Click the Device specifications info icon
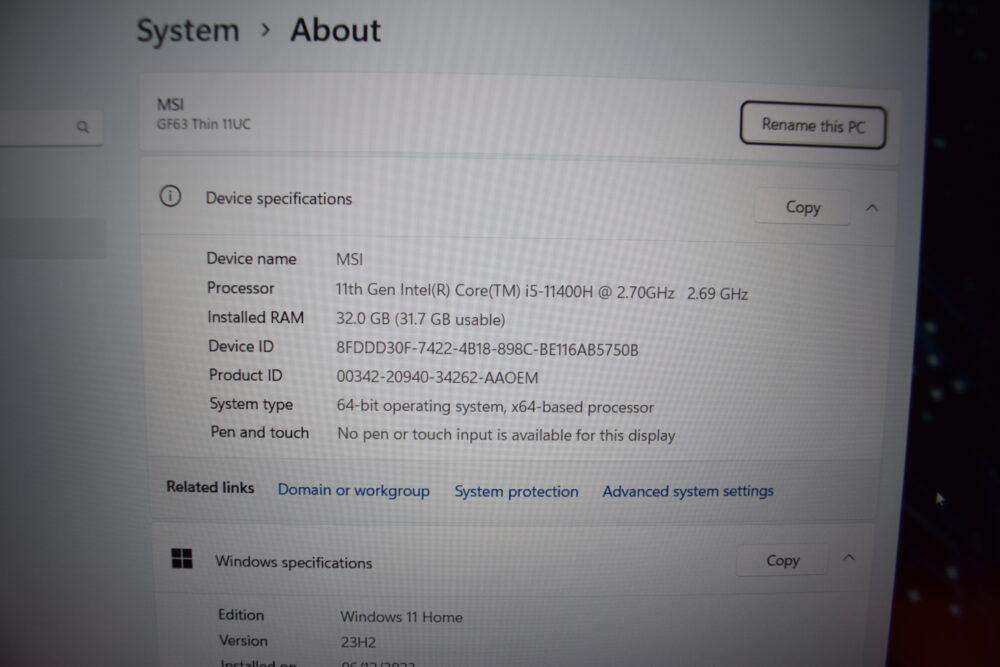 [x=170, y=196]
